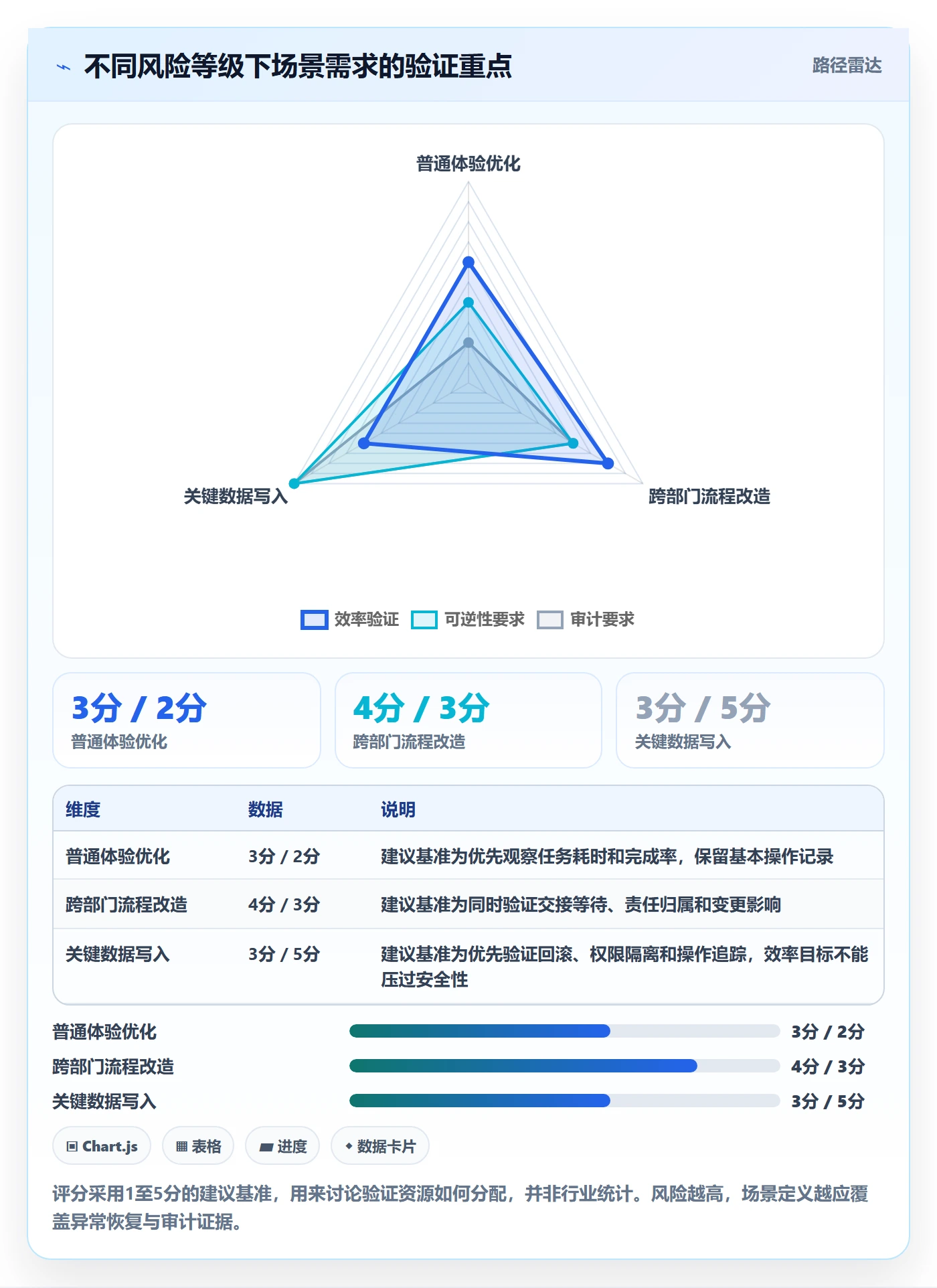The width and height of the screenshot is (937, 1288).
Task: Click the 维度 column header
Action: (83, 809)
